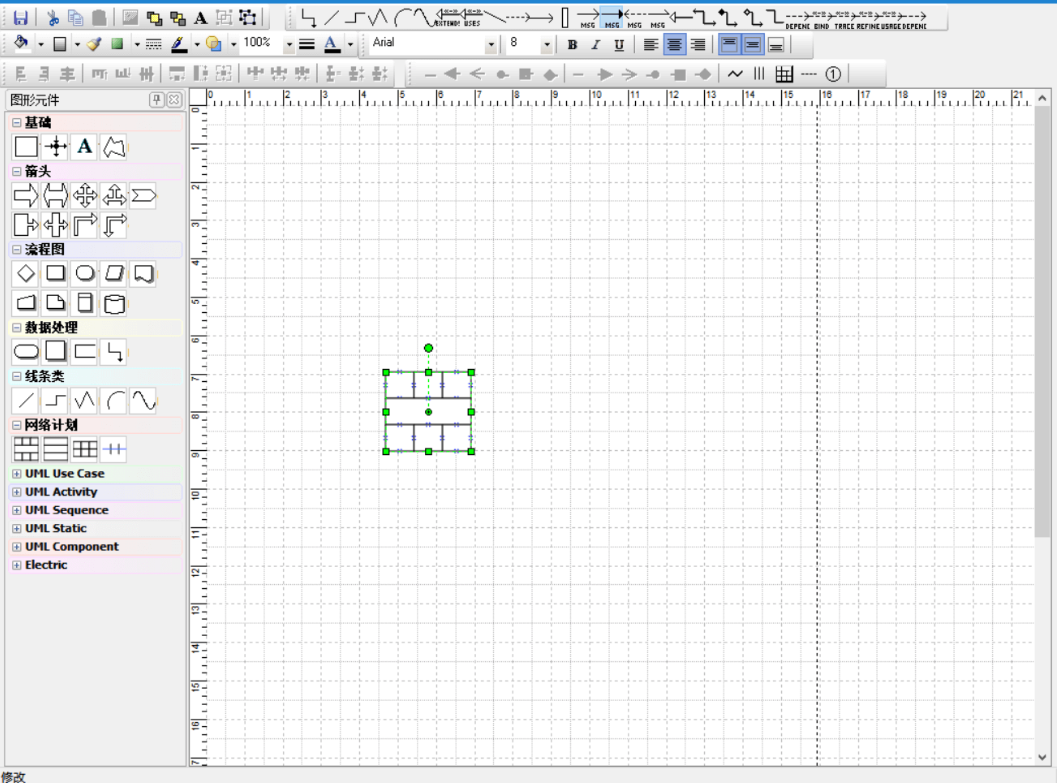Image resolution: width=1057 pixels, height=783 pixels.
Task: Expand the UML Use Case category
Action: pos(17,474)
